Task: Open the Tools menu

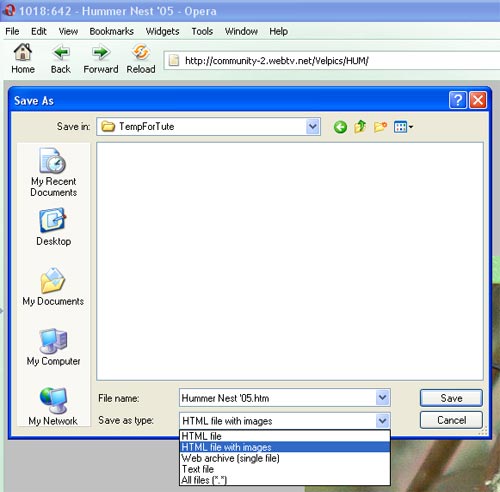Action: [202, 31]
